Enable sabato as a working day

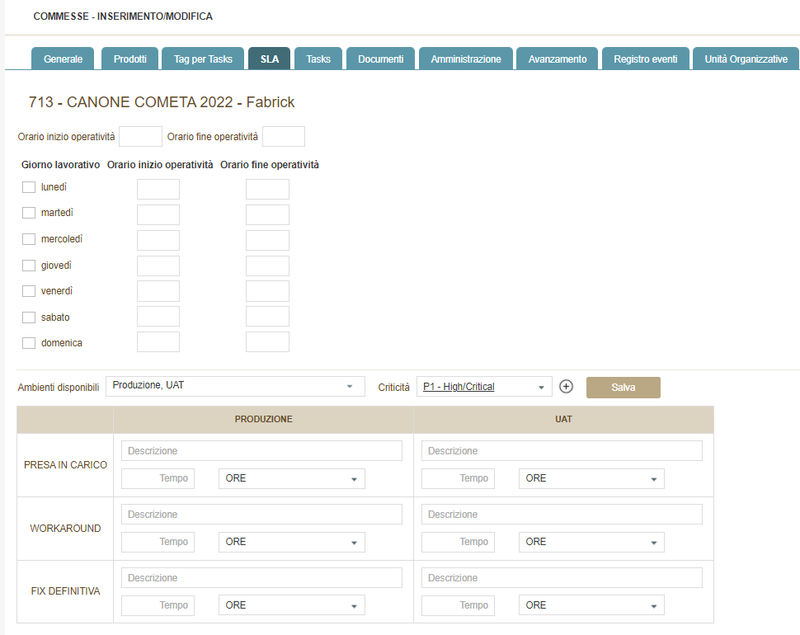(28, 317)
